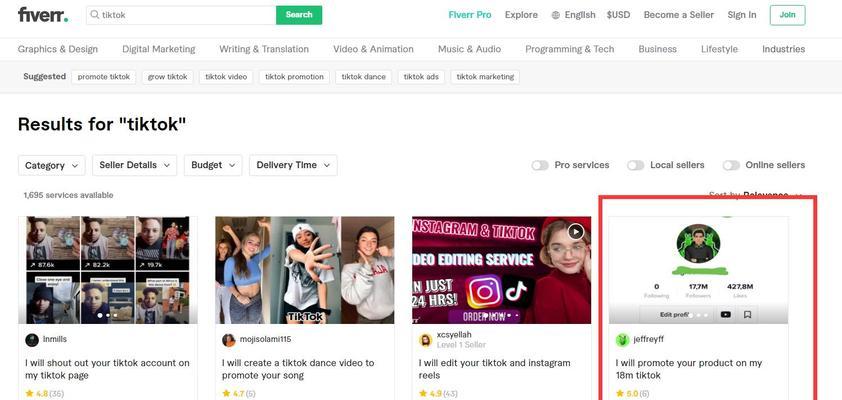This screenshot has height=400, width=842.
Task: Click the 5.0 star rating on jeffreyff gig
Action: [x=633, y=394]
